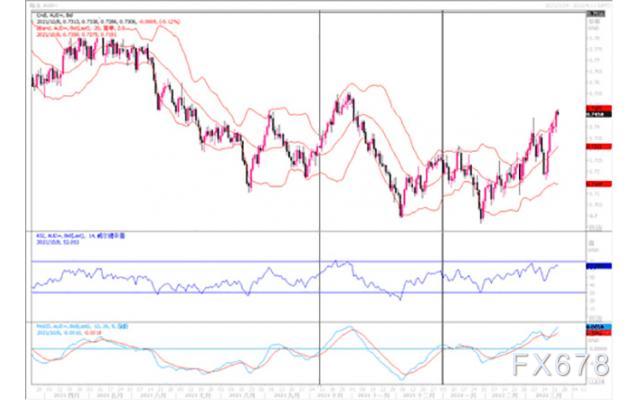The width and height of the screenshot is (640, 400).
Task: Select the black candlestick series legend line
Action: coord(54,15)
